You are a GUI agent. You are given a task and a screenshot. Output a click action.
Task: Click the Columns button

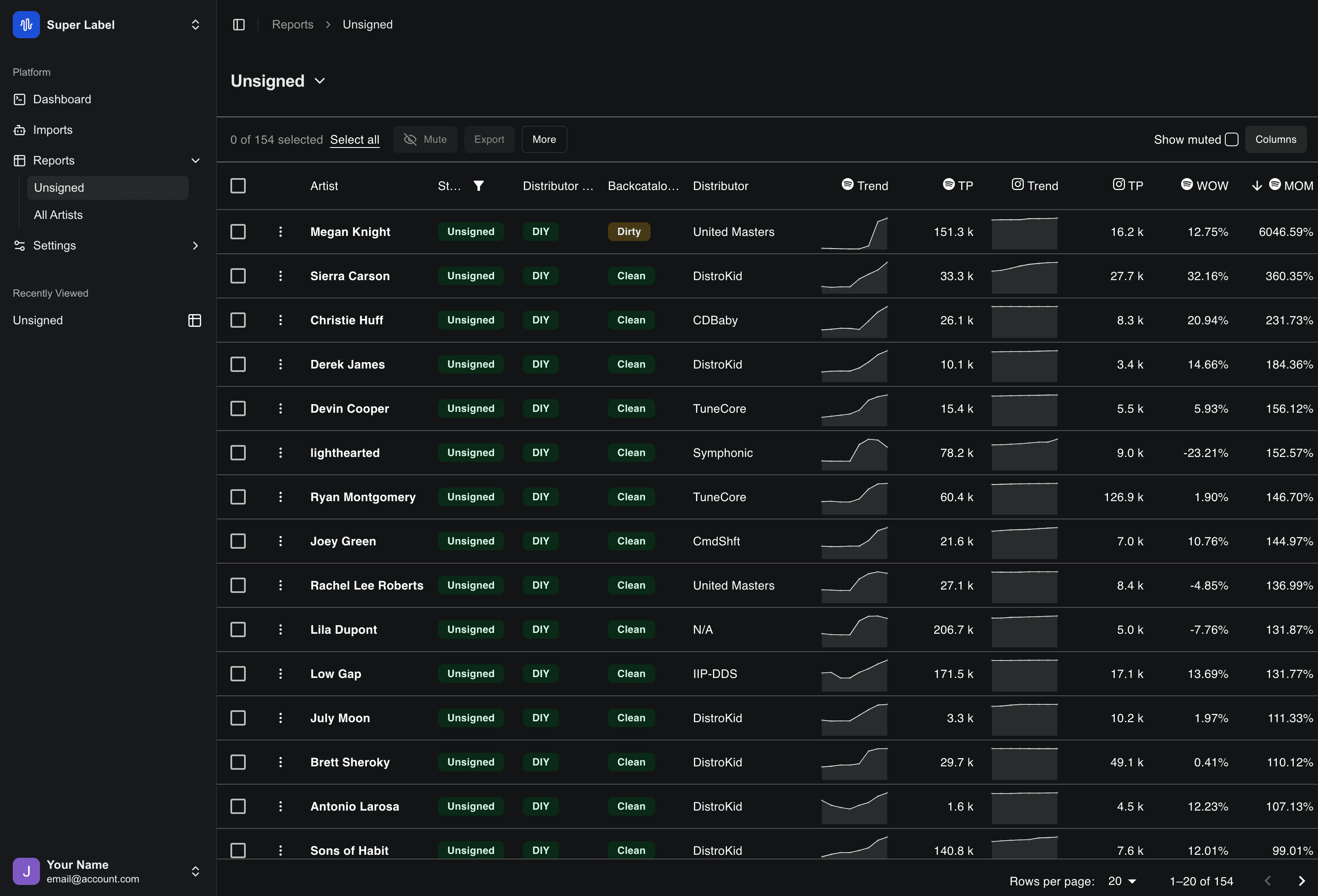[x=1275, y=139]
